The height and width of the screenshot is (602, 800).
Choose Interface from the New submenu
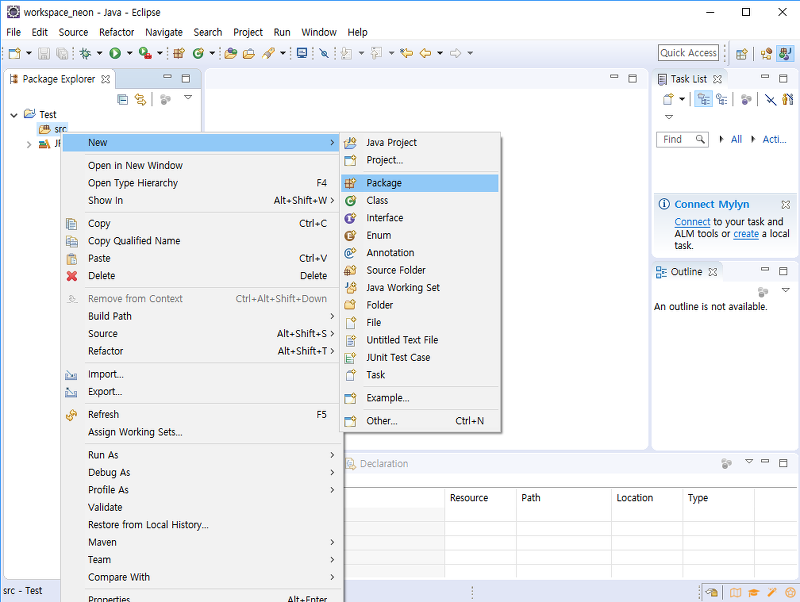click(420, 218)
